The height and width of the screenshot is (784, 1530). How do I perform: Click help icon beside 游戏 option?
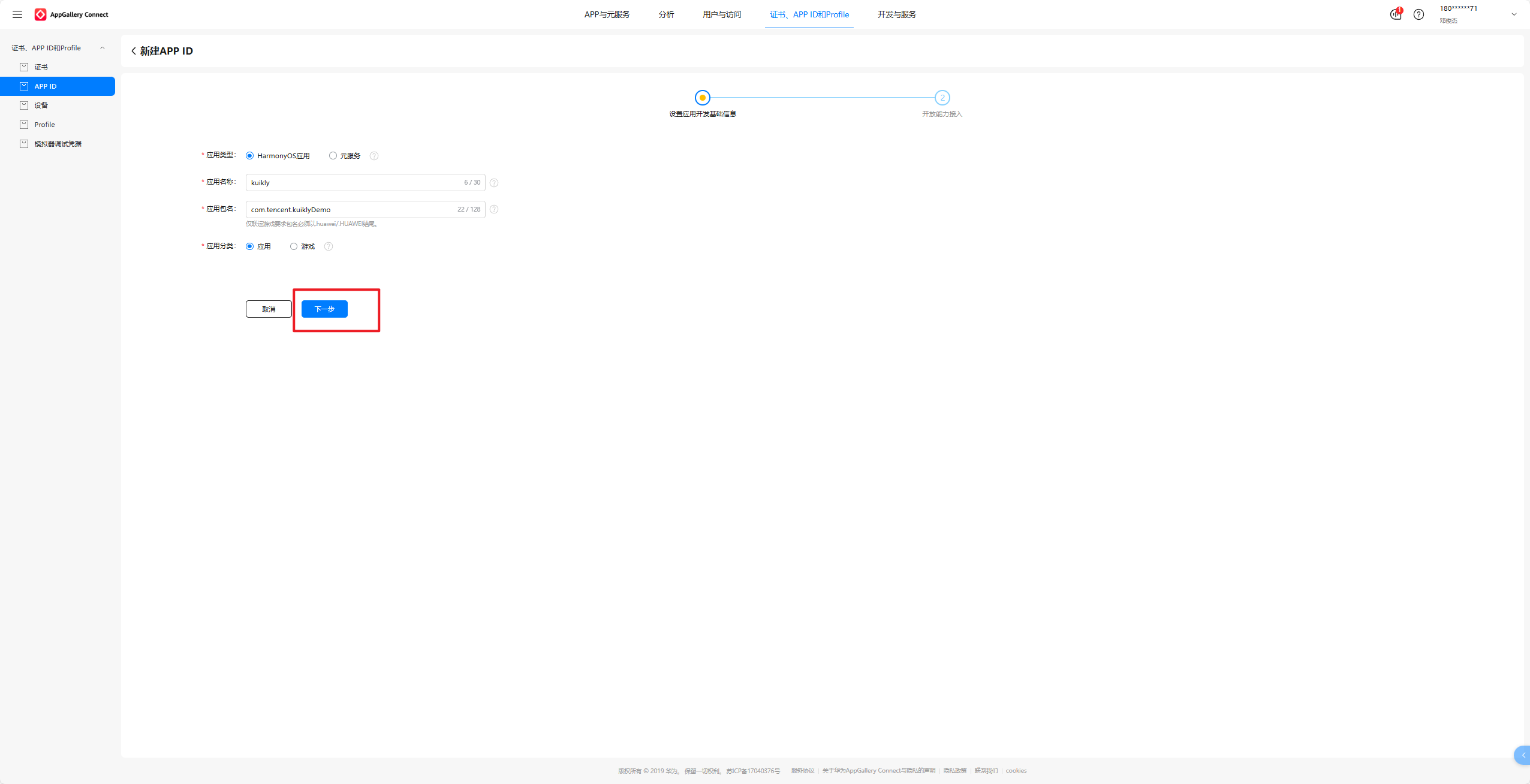pos(329,246)
